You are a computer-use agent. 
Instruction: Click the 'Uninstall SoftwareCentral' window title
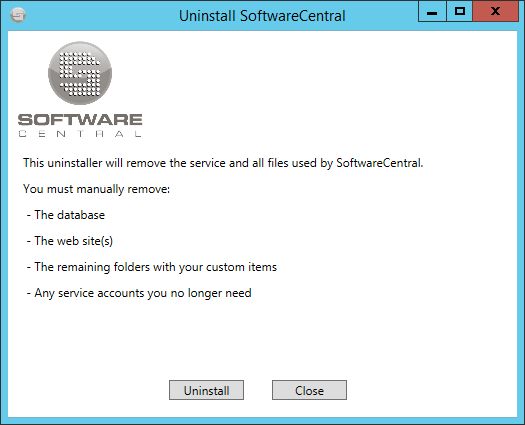click(x=262, y=16)
